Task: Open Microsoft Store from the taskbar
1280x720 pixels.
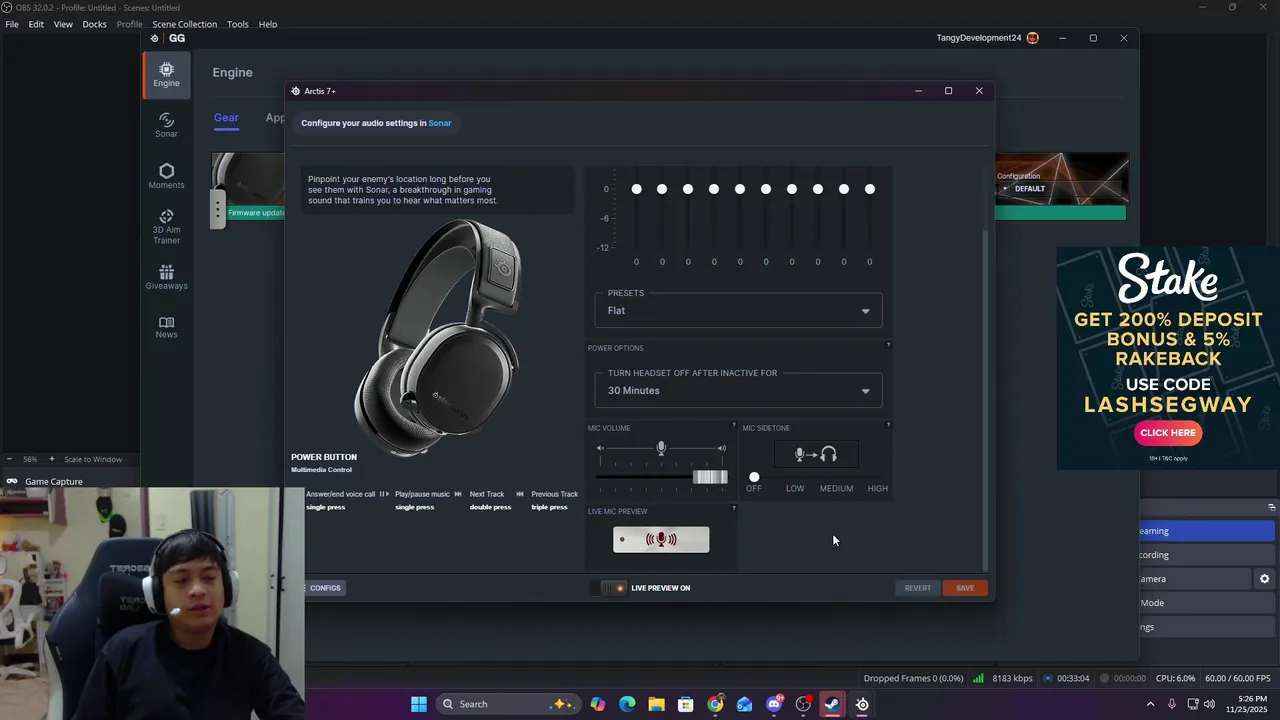Action: pos(686,704)
